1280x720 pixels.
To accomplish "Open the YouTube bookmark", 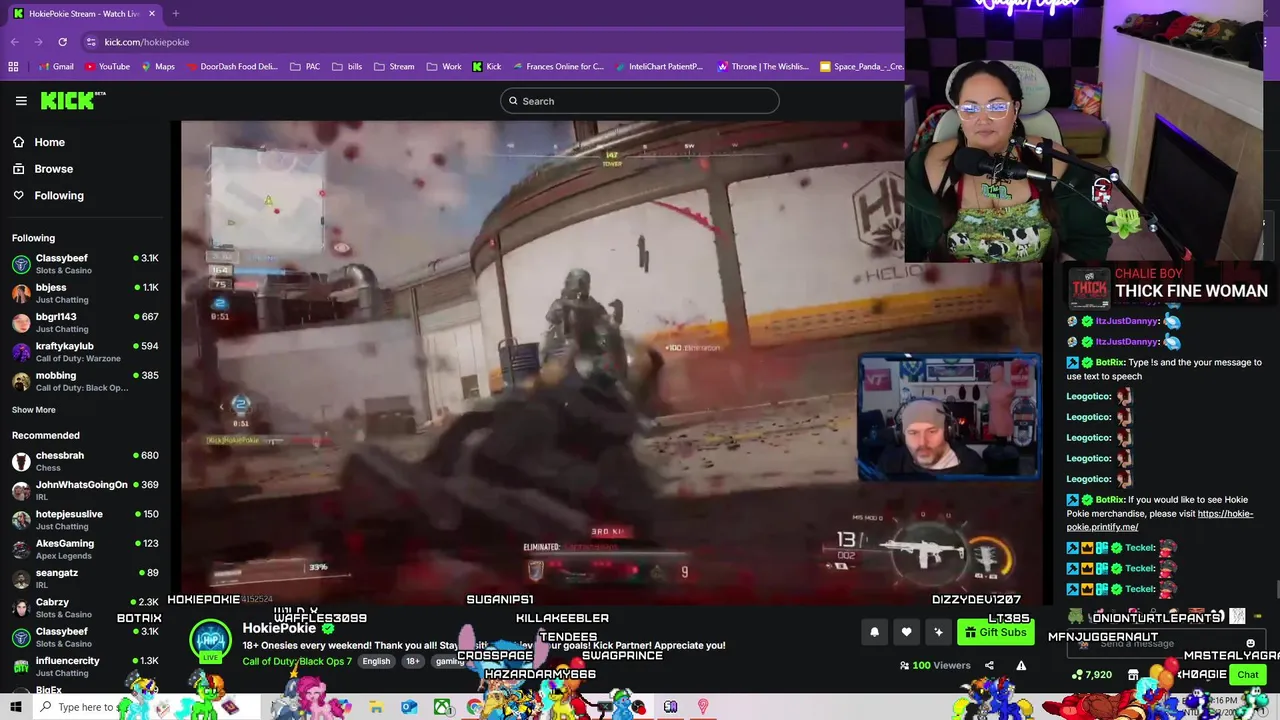I will pos(108,67).
